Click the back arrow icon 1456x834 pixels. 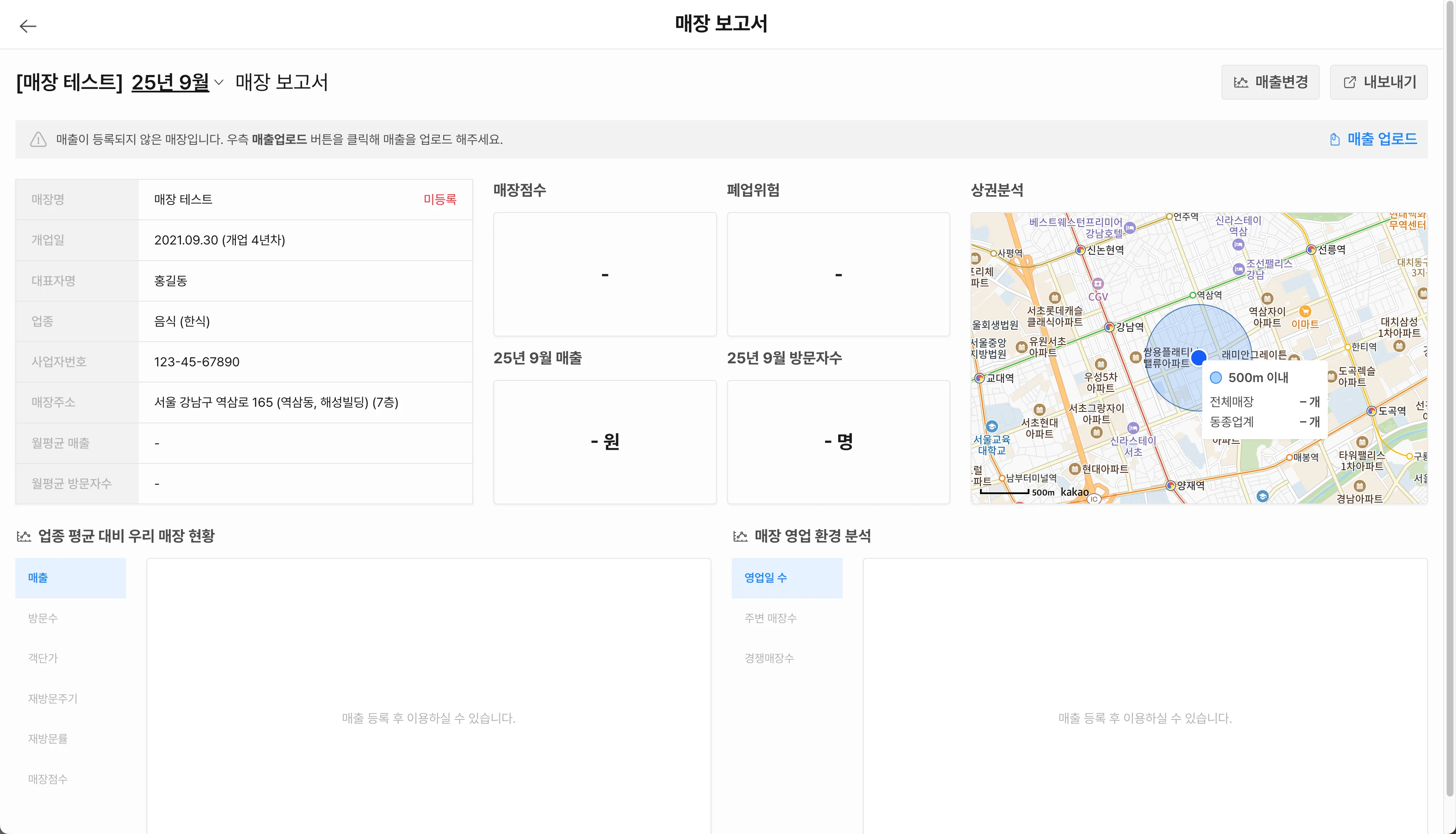(28, 26)
